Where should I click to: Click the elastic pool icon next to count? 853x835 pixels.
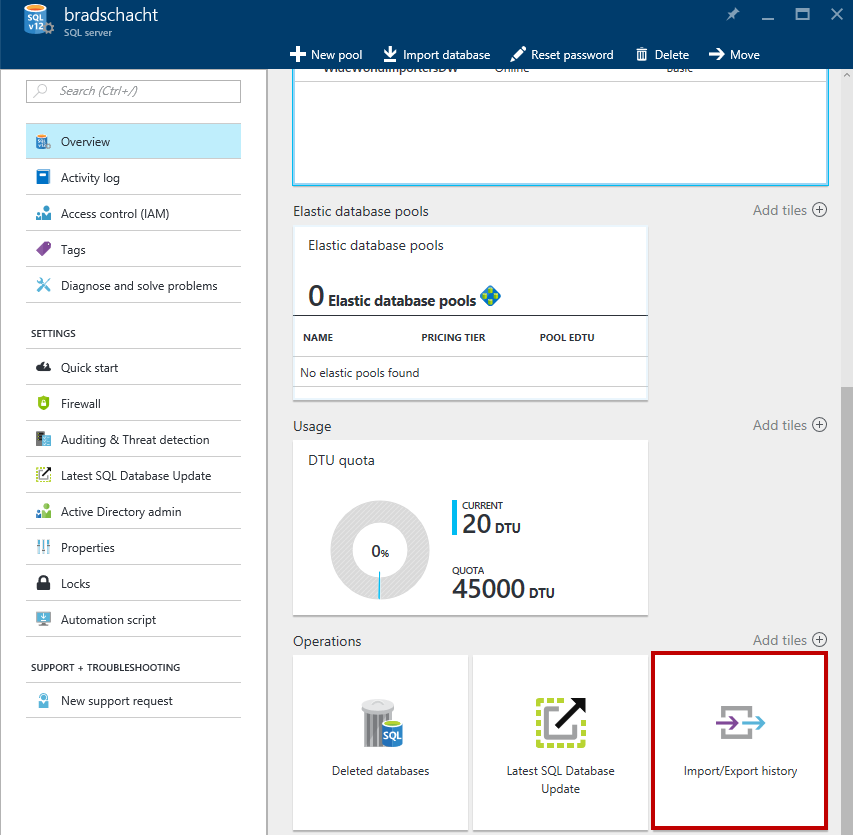click(490, 296)
